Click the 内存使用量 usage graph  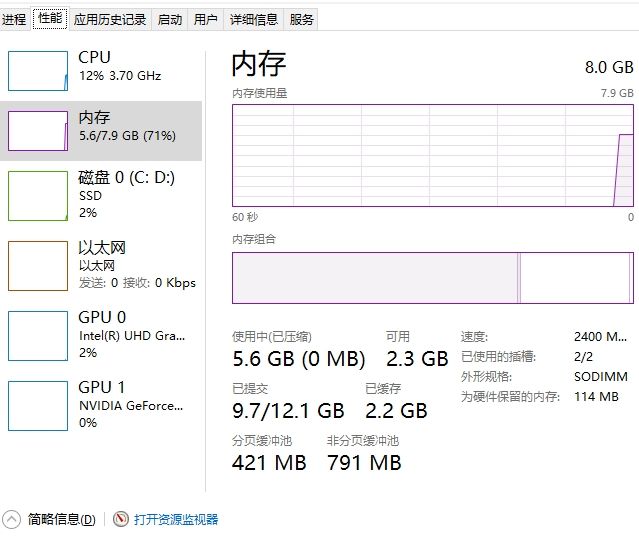pyautogui.click(x=432, y=154)
